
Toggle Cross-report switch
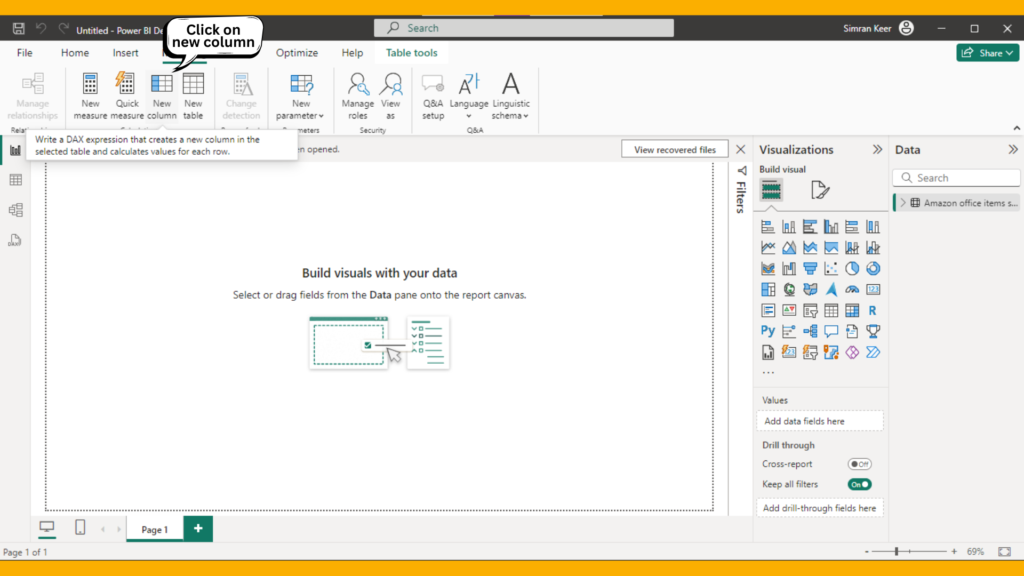pyautogui.click(x=859, y=464)
